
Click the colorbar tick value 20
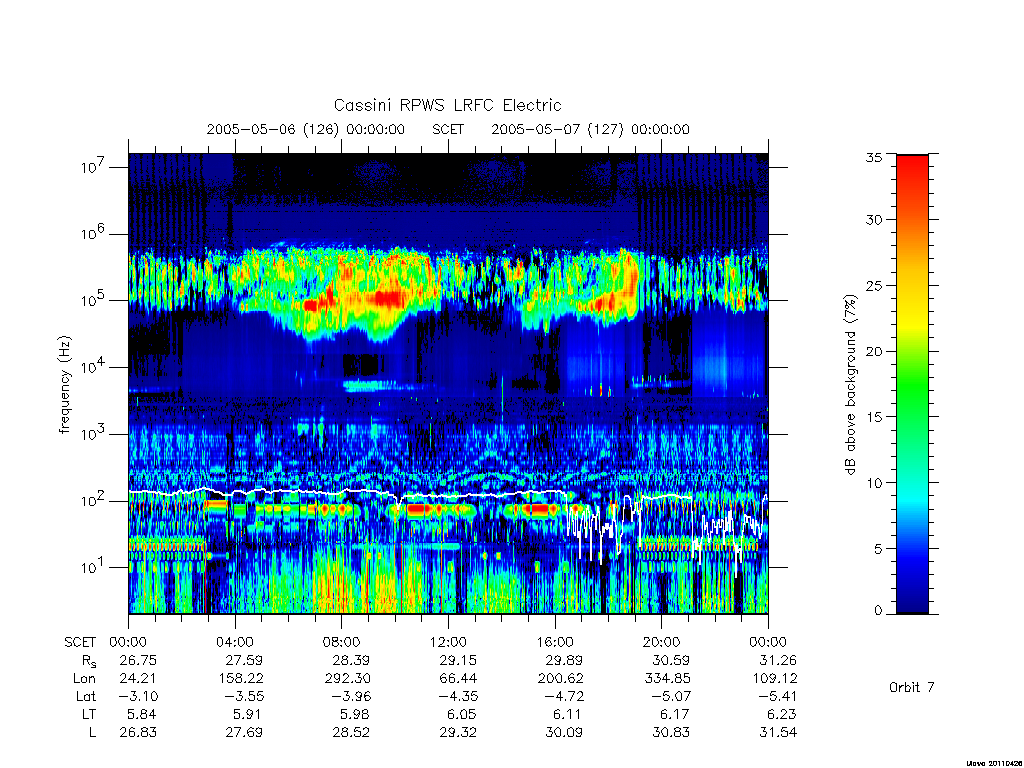873,351
